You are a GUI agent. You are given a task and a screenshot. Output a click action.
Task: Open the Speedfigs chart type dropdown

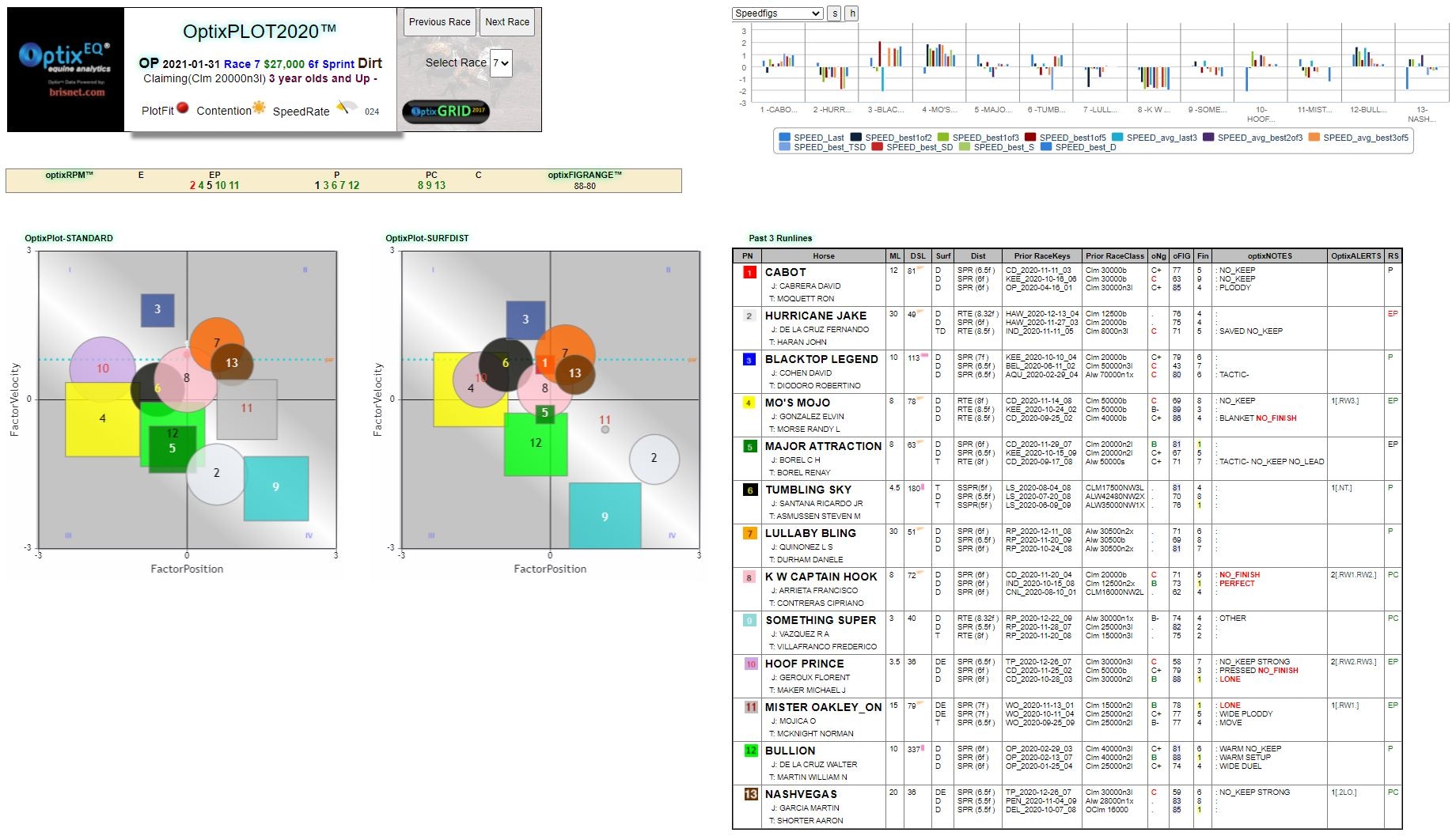pyautogui.click(x=777, y=13)
